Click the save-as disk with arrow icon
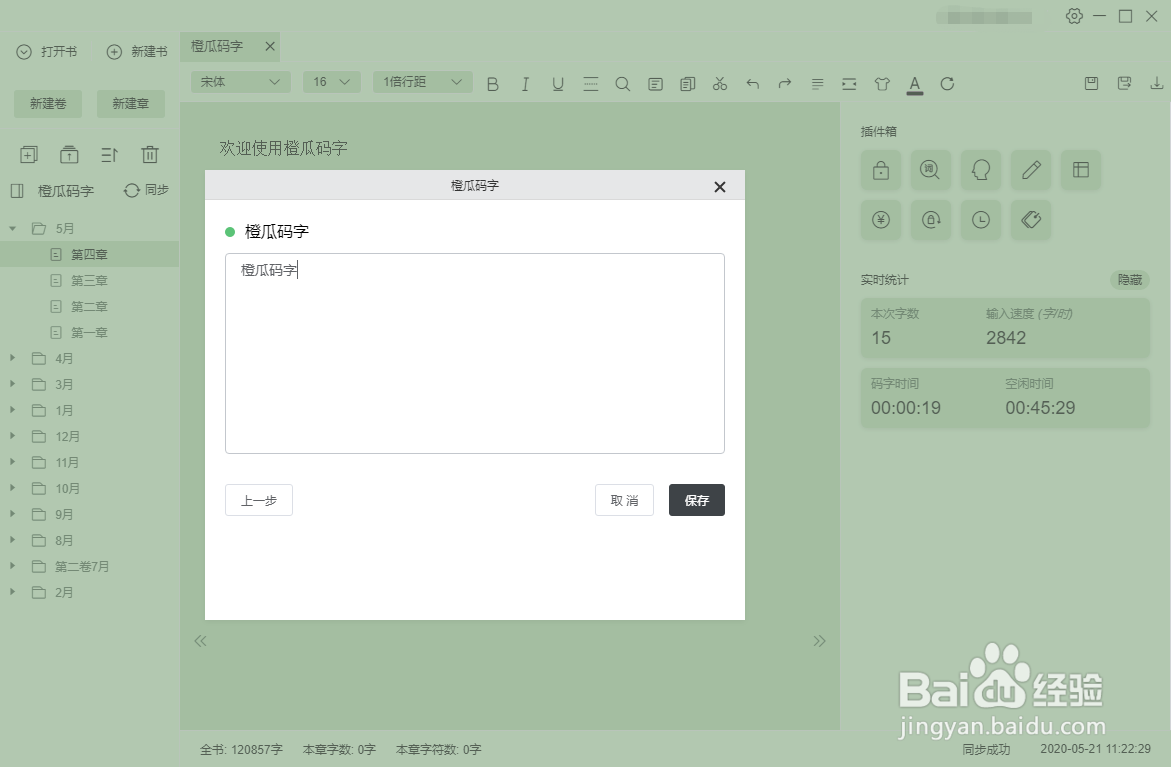This screenshot has width=1171, height=767. 1124,84
